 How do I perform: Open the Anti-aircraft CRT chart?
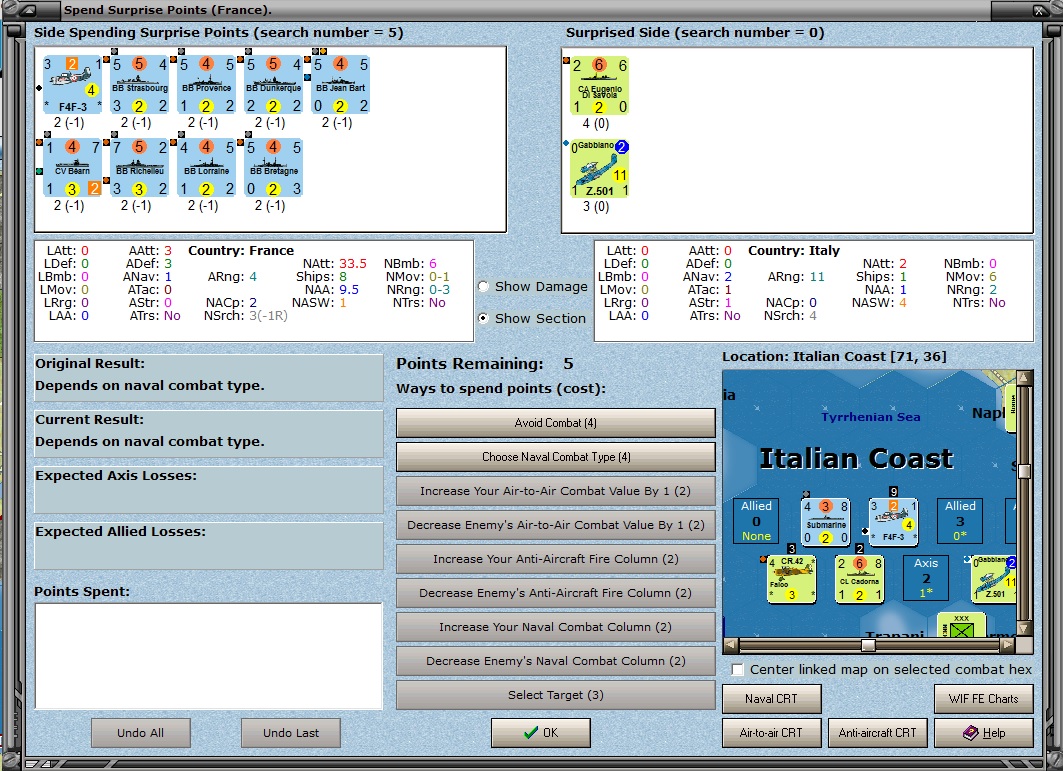click(x=877, y=733)
